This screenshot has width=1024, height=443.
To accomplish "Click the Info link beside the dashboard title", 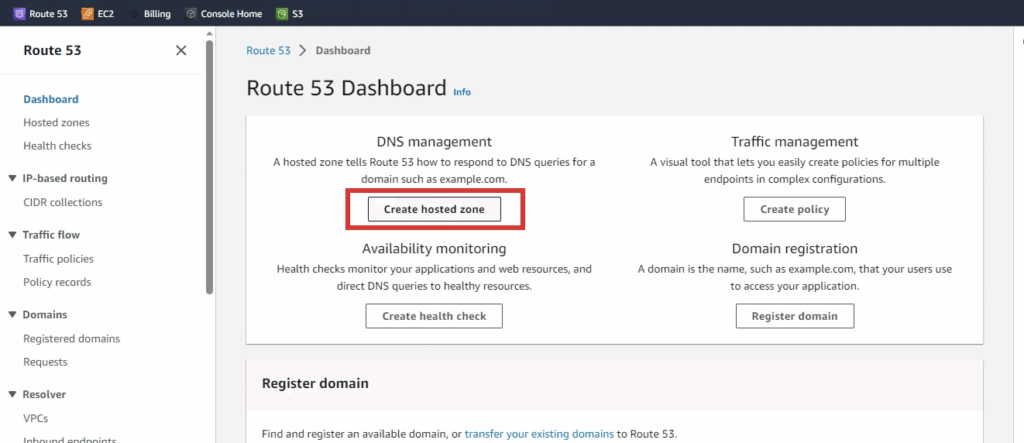I will (462, 92).
